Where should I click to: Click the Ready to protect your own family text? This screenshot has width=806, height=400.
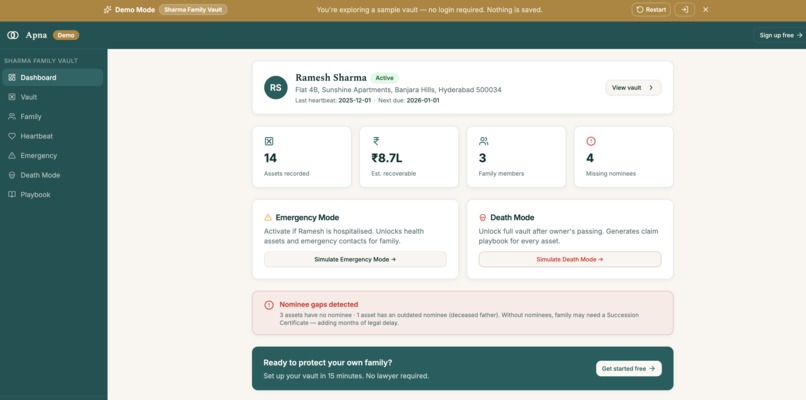coord(327,363)
